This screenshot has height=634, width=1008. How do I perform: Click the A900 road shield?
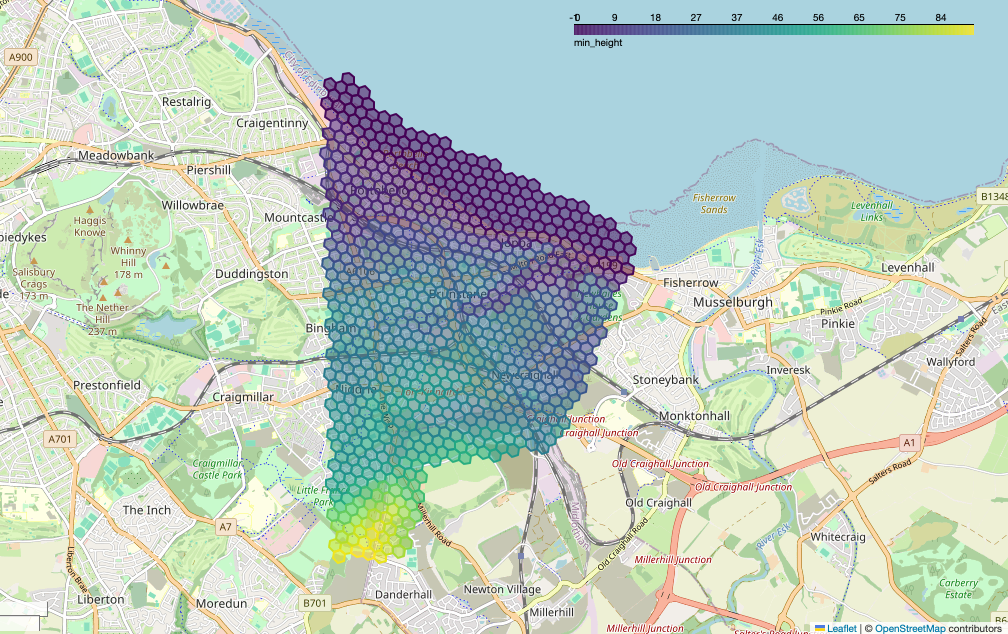20,58
